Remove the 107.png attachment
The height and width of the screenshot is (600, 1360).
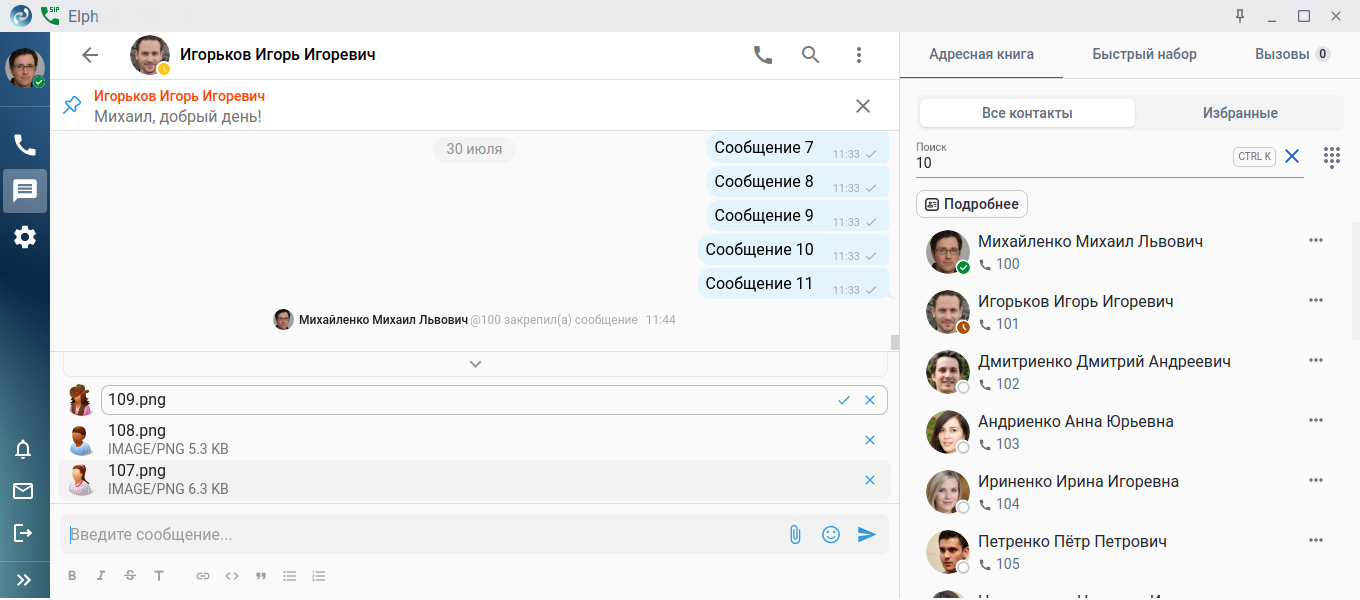tap(870, 480)
